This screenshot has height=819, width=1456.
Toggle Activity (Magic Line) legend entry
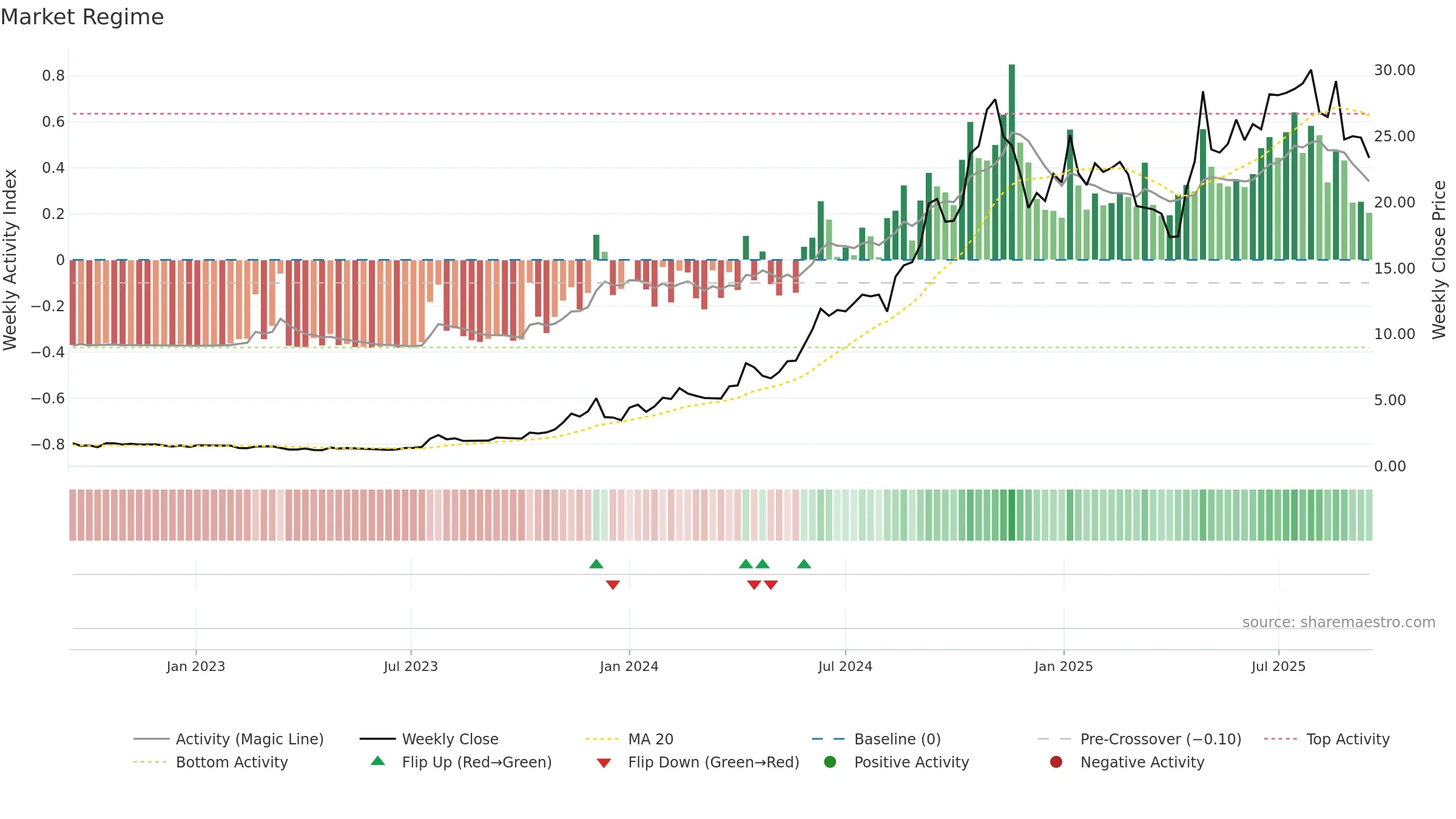point(229,739)
